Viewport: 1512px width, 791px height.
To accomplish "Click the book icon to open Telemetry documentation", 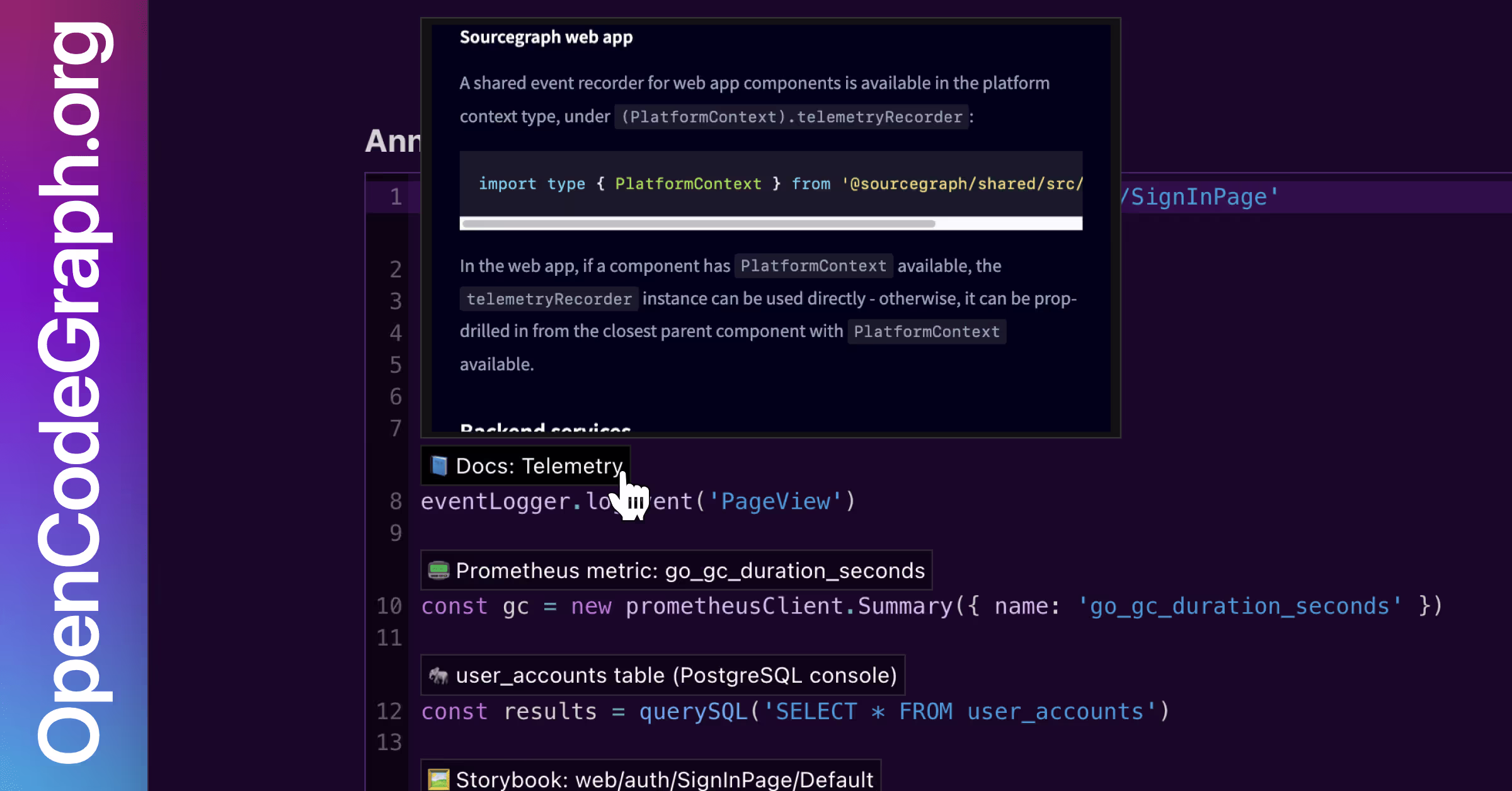I will tap(439, 466).
